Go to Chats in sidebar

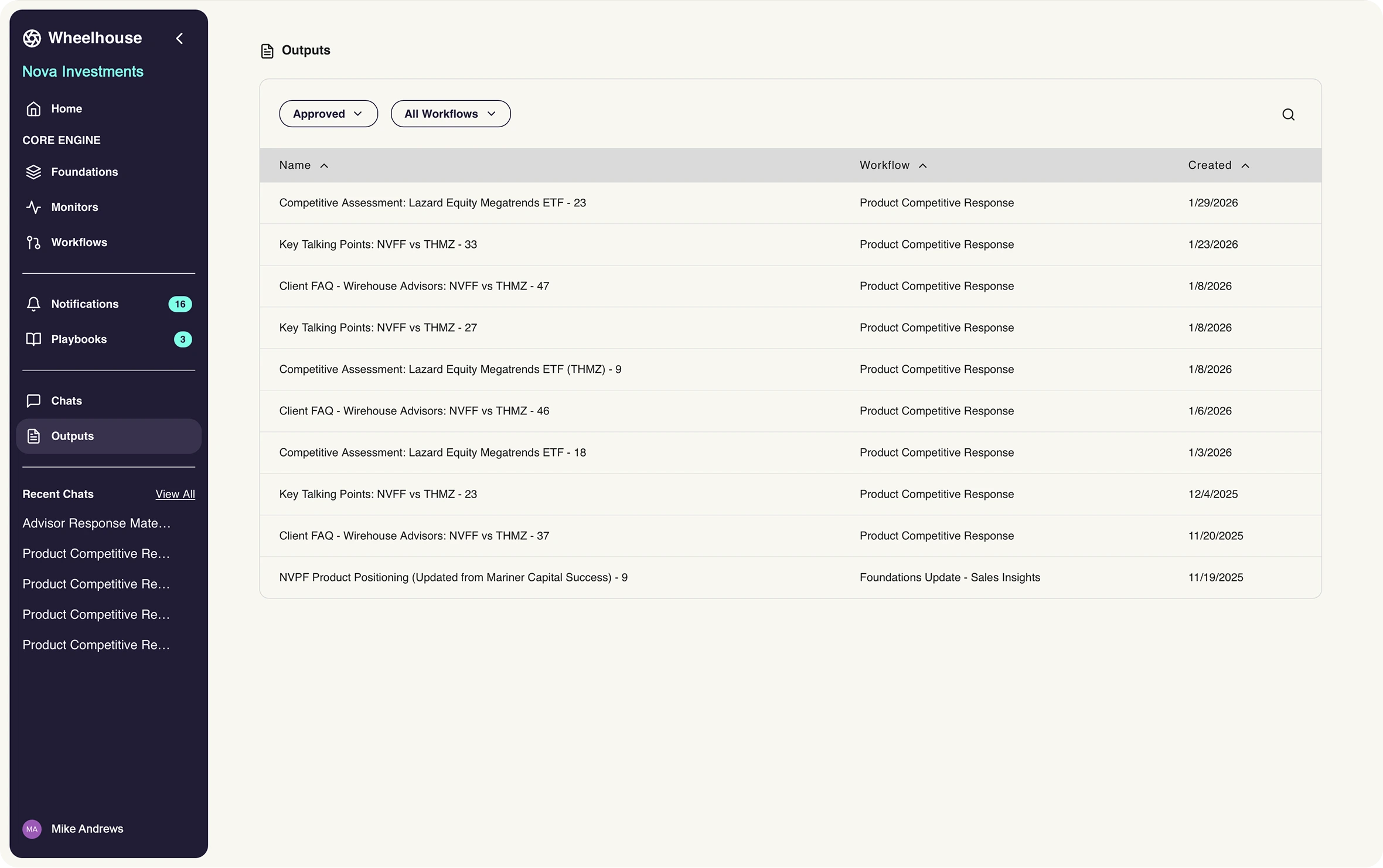tap(66, 401)
